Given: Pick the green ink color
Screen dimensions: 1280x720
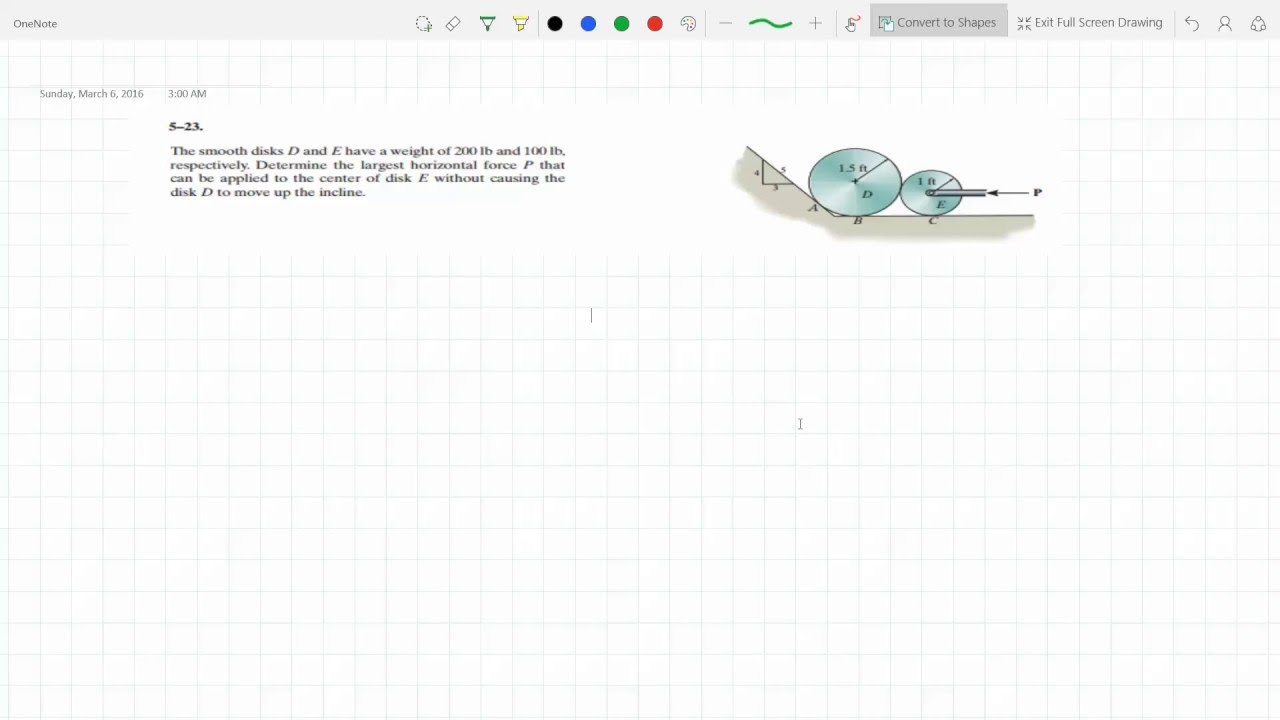Looking at the screenshot, I should (x=621, y=23).
